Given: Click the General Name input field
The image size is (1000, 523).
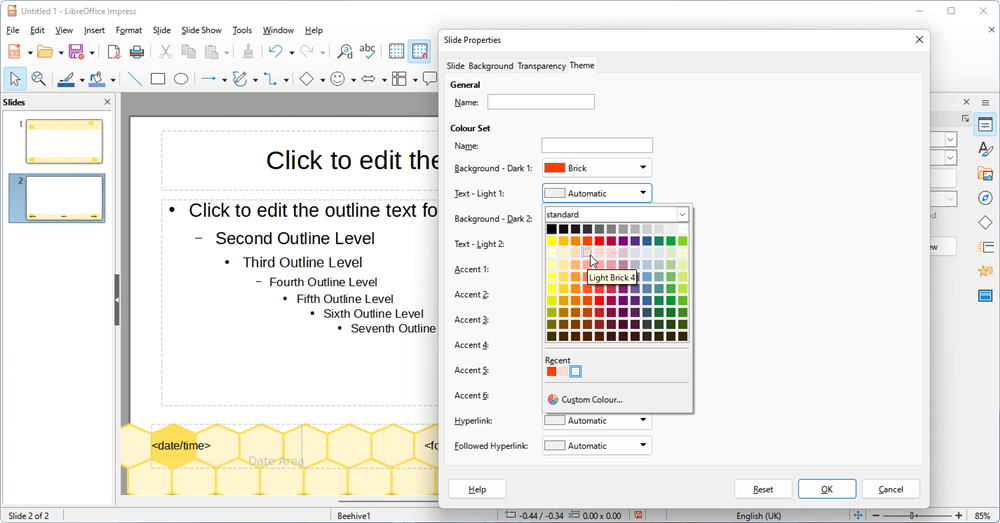Looking at the screenshot, I should pyautogui.click(x=541, y=102).
